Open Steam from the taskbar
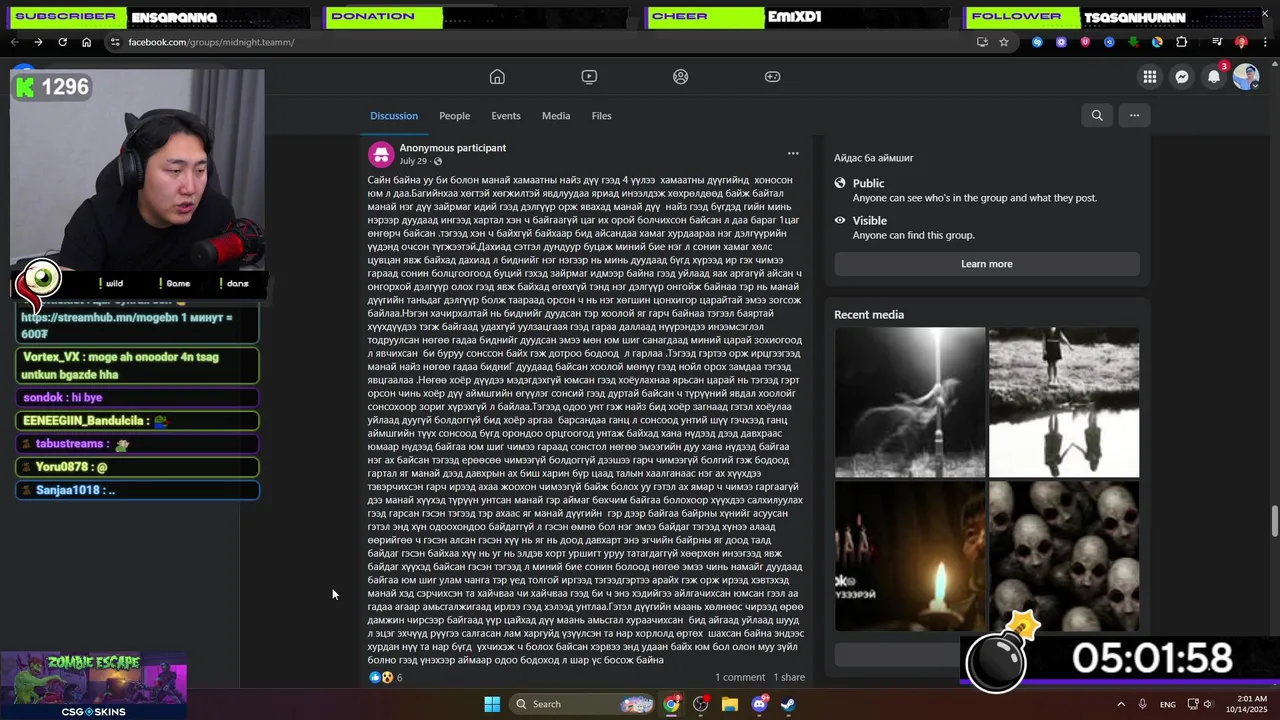 click(x=788, y=704)
